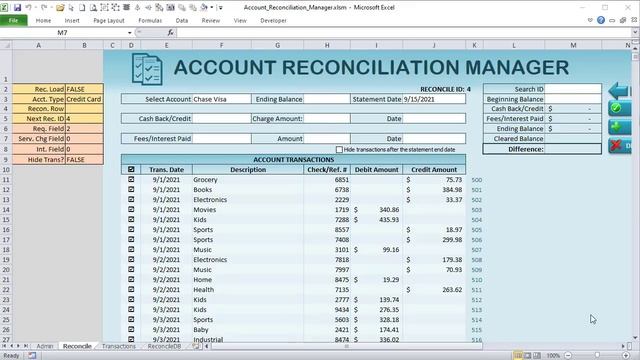
Task: Open the Developer ribbon tab
Action: coord(273,20)
